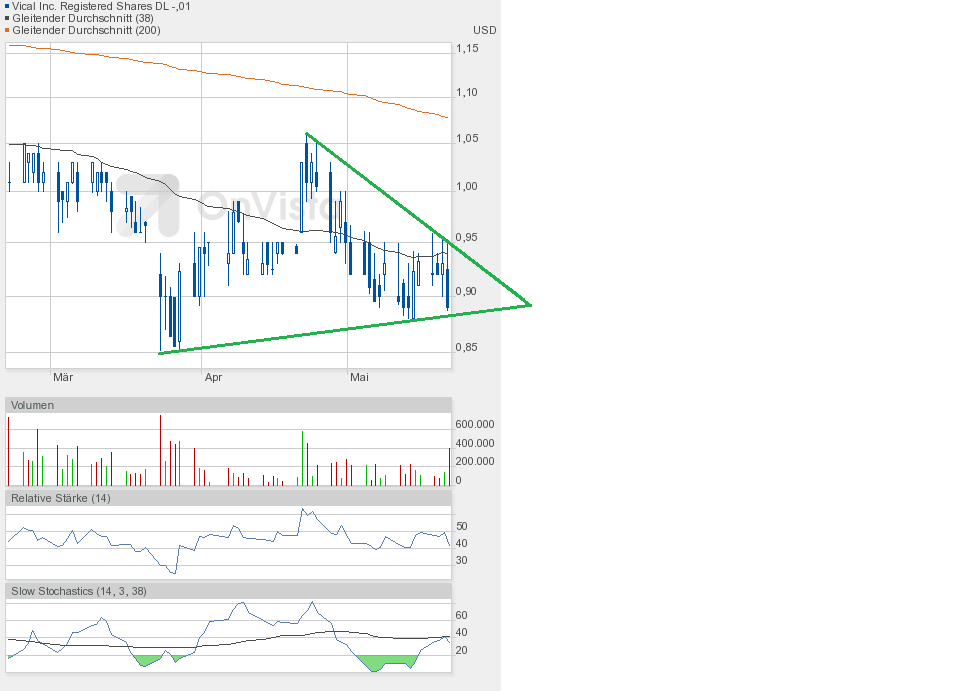
Task: Select the Gleitender Durchschnitt (200) legend text
Action: 85,30
